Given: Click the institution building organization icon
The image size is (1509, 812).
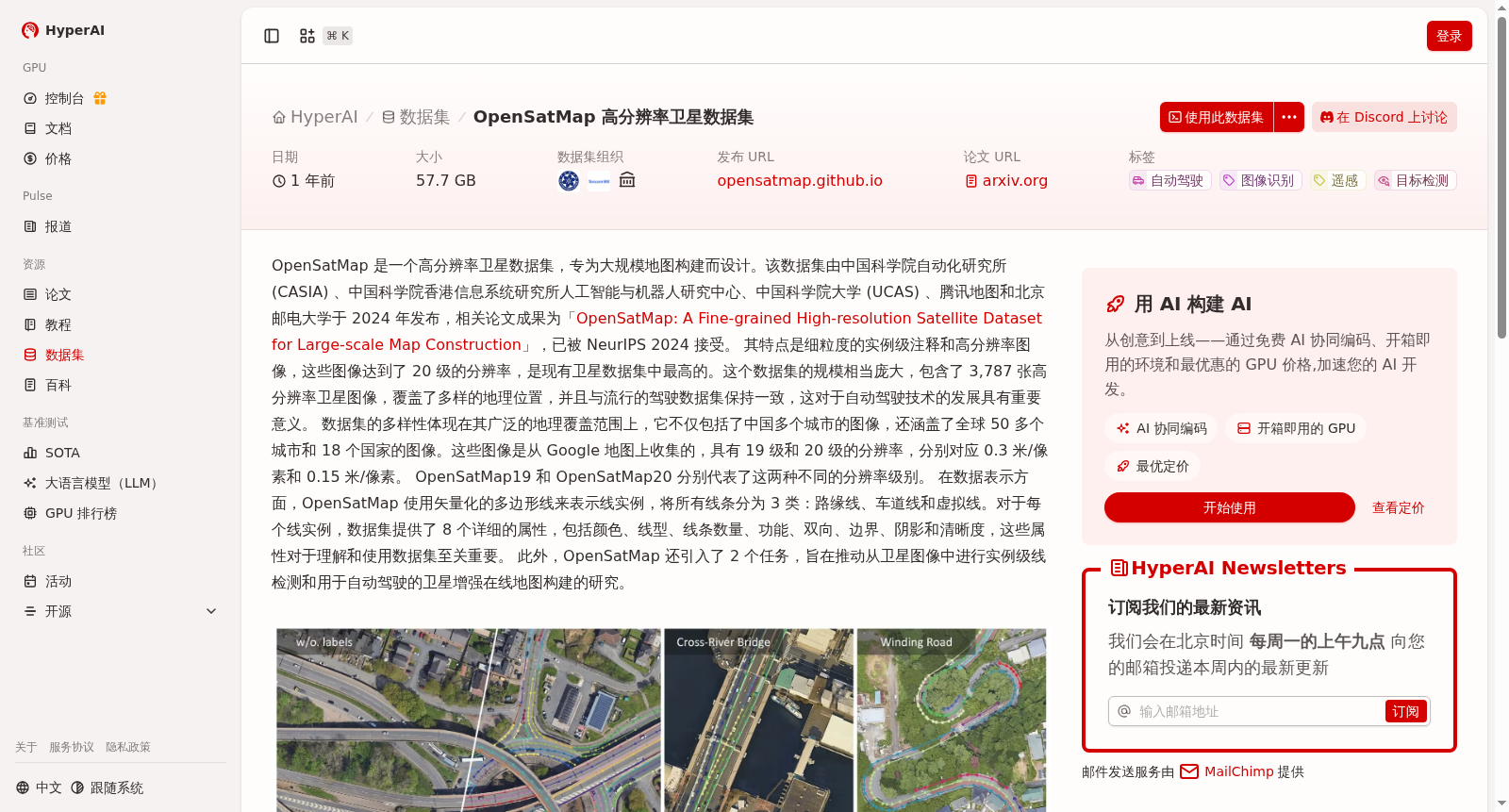Looking at the screenshot, I should [627, 180].
